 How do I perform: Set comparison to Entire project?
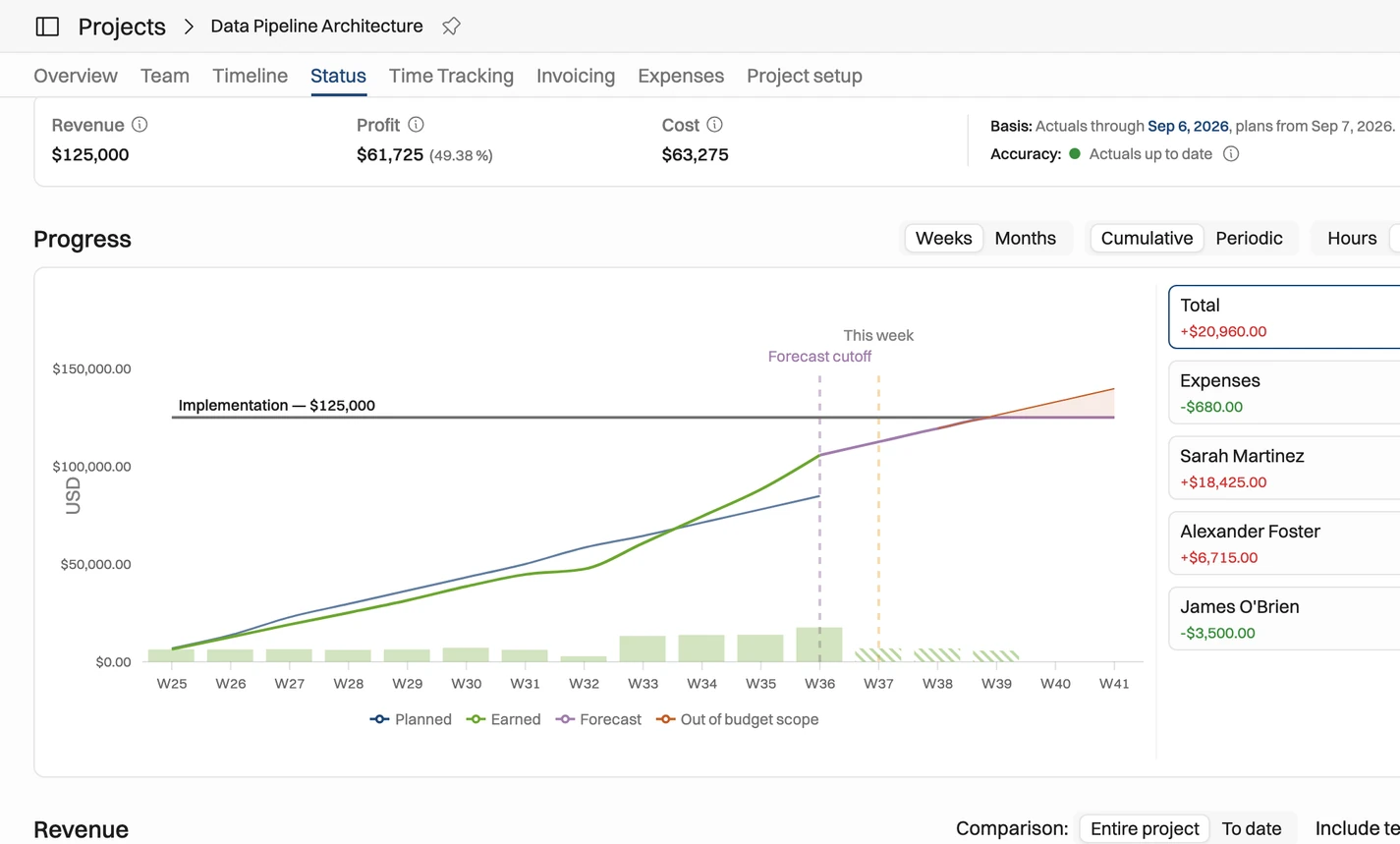coord(1145,829)
